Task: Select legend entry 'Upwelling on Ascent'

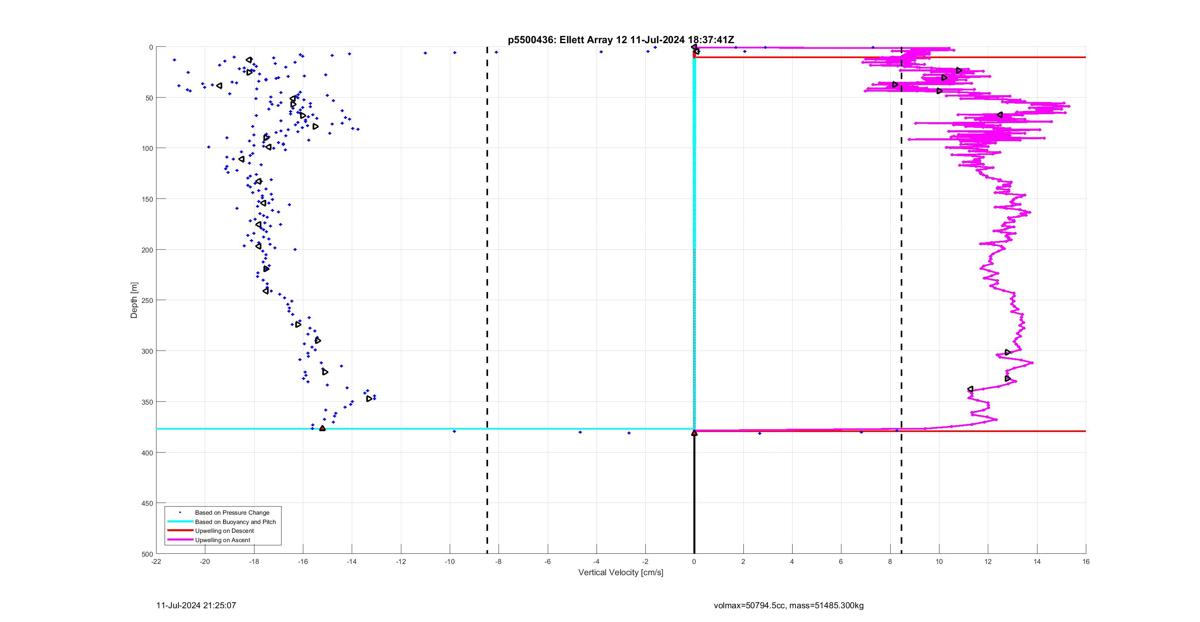Action: pos(223,540)
